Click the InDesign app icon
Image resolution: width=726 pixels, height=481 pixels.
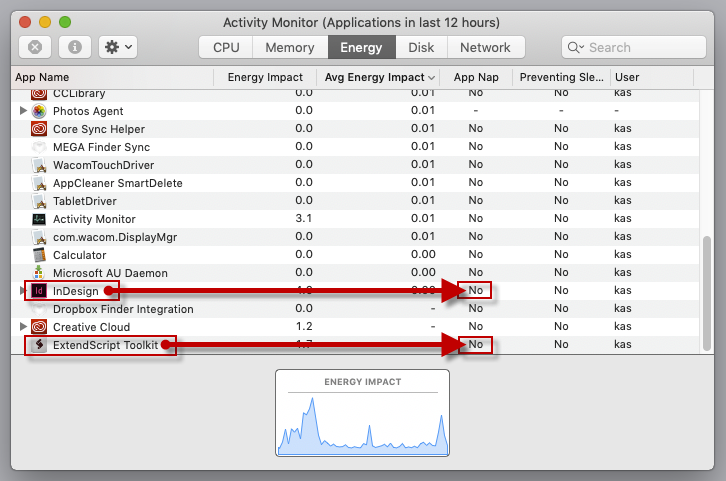tap(39, 291)
